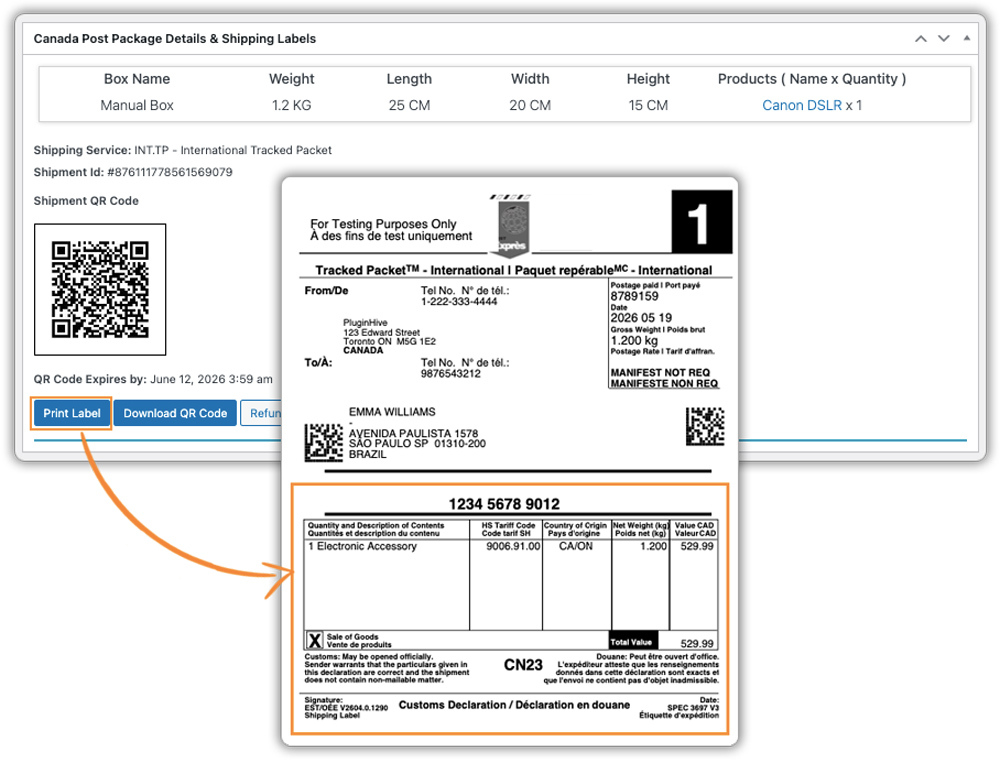Select the Shipment Id number text
1000x763 pixels.
170,172
